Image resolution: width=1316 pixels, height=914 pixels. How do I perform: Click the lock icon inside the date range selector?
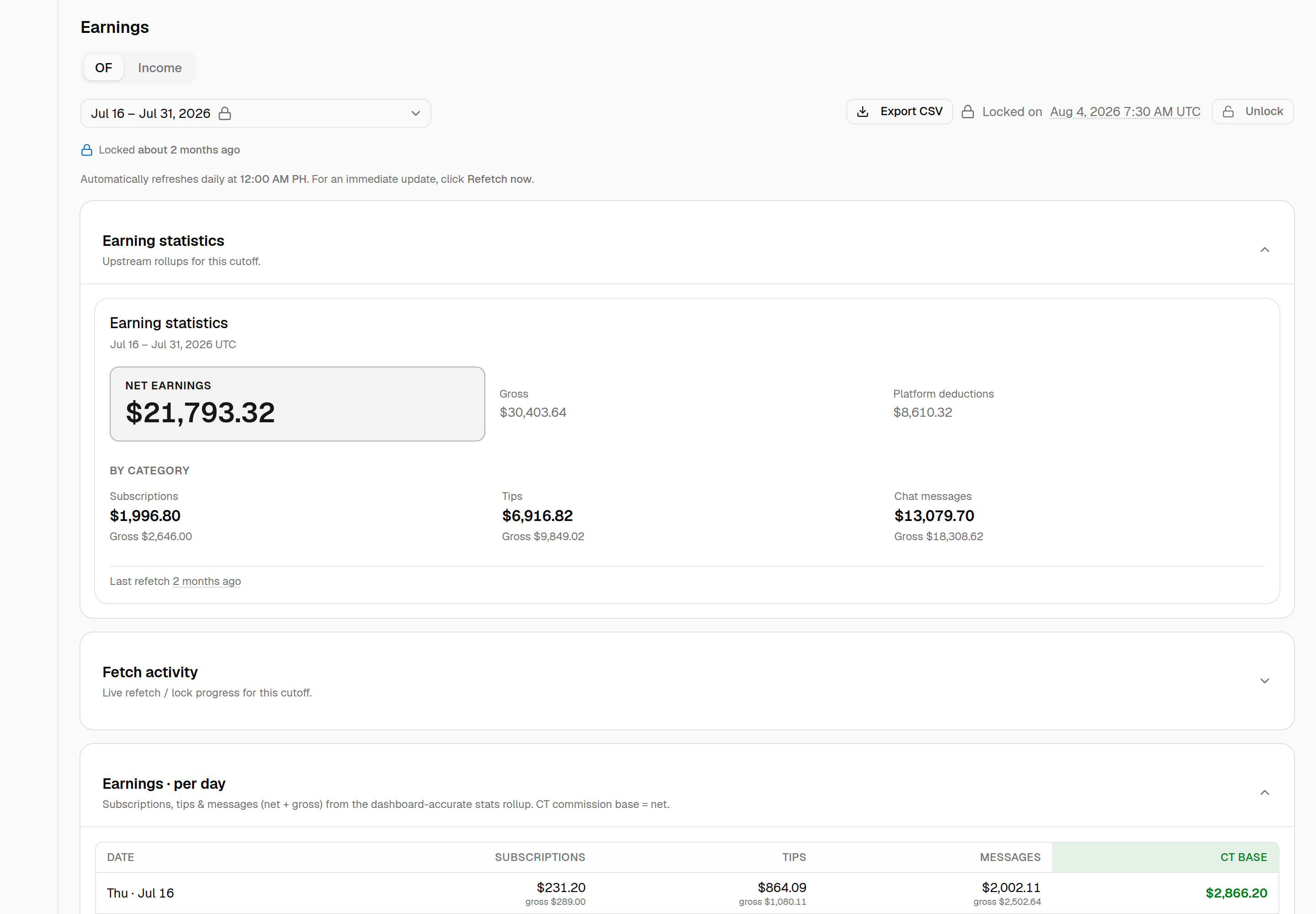click(225, 113)
